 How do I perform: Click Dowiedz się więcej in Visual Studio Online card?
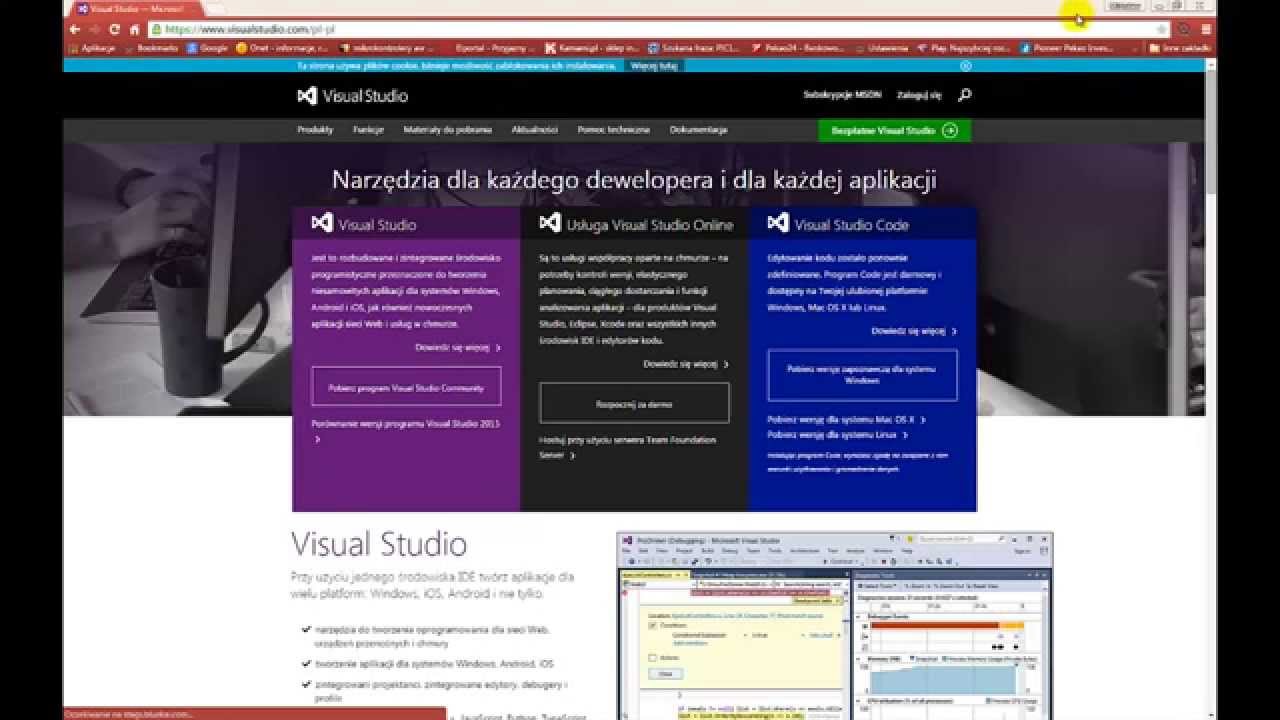pos(686,364)
